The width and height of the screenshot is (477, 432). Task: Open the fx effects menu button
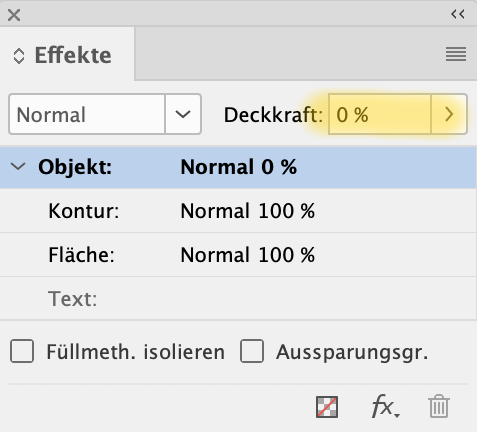click(x=386, y=406)
